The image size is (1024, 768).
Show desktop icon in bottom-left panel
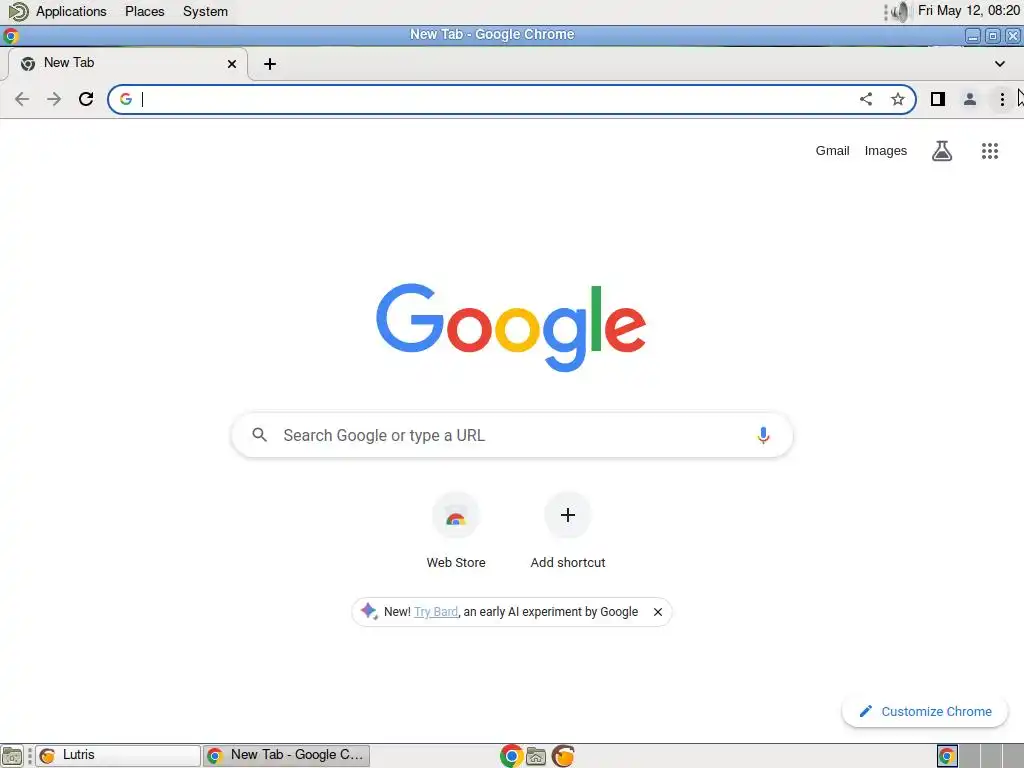[12, 756]
